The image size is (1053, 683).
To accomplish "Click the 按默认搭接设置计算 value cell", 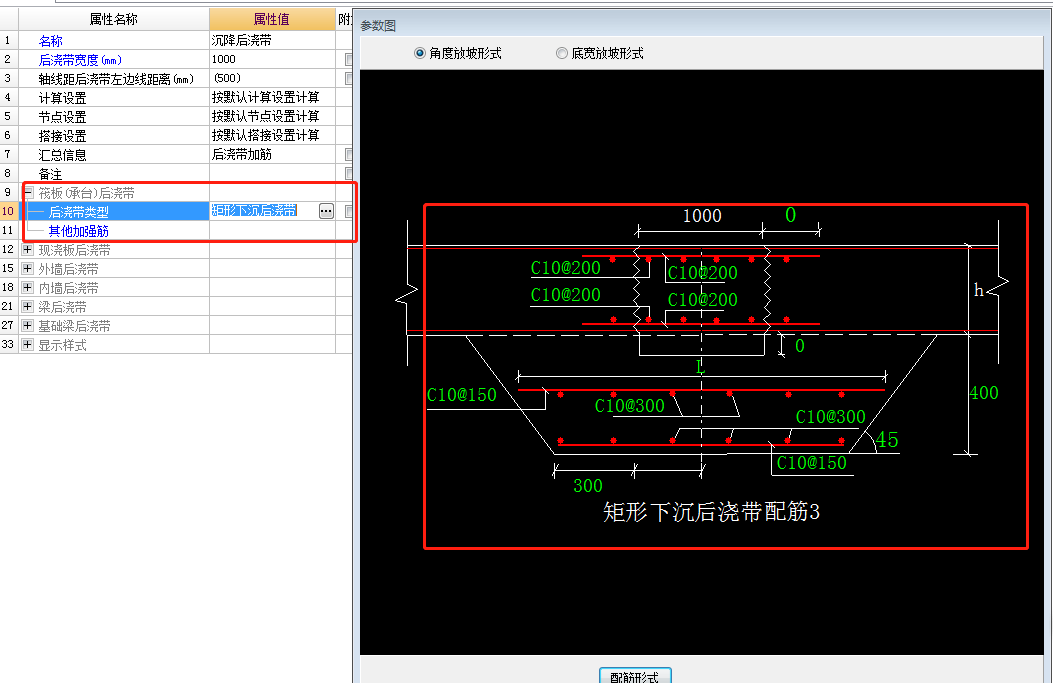I will click(273, 135).
